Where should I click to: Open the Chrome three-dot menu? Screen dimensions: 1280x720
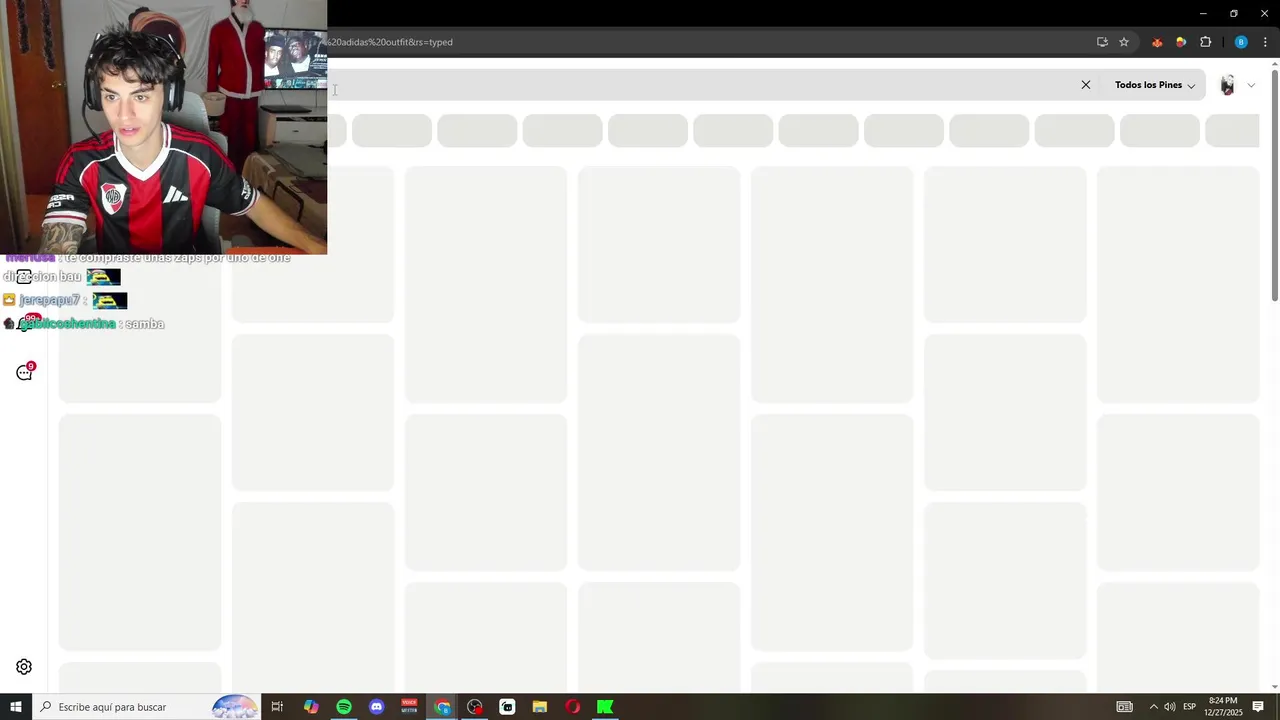coord(1265,42)
